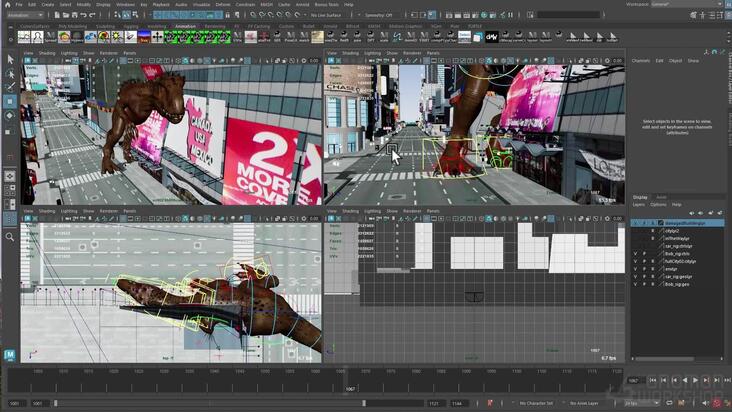
Task: Activate the Lasso select tool
Action: [10, 73]
